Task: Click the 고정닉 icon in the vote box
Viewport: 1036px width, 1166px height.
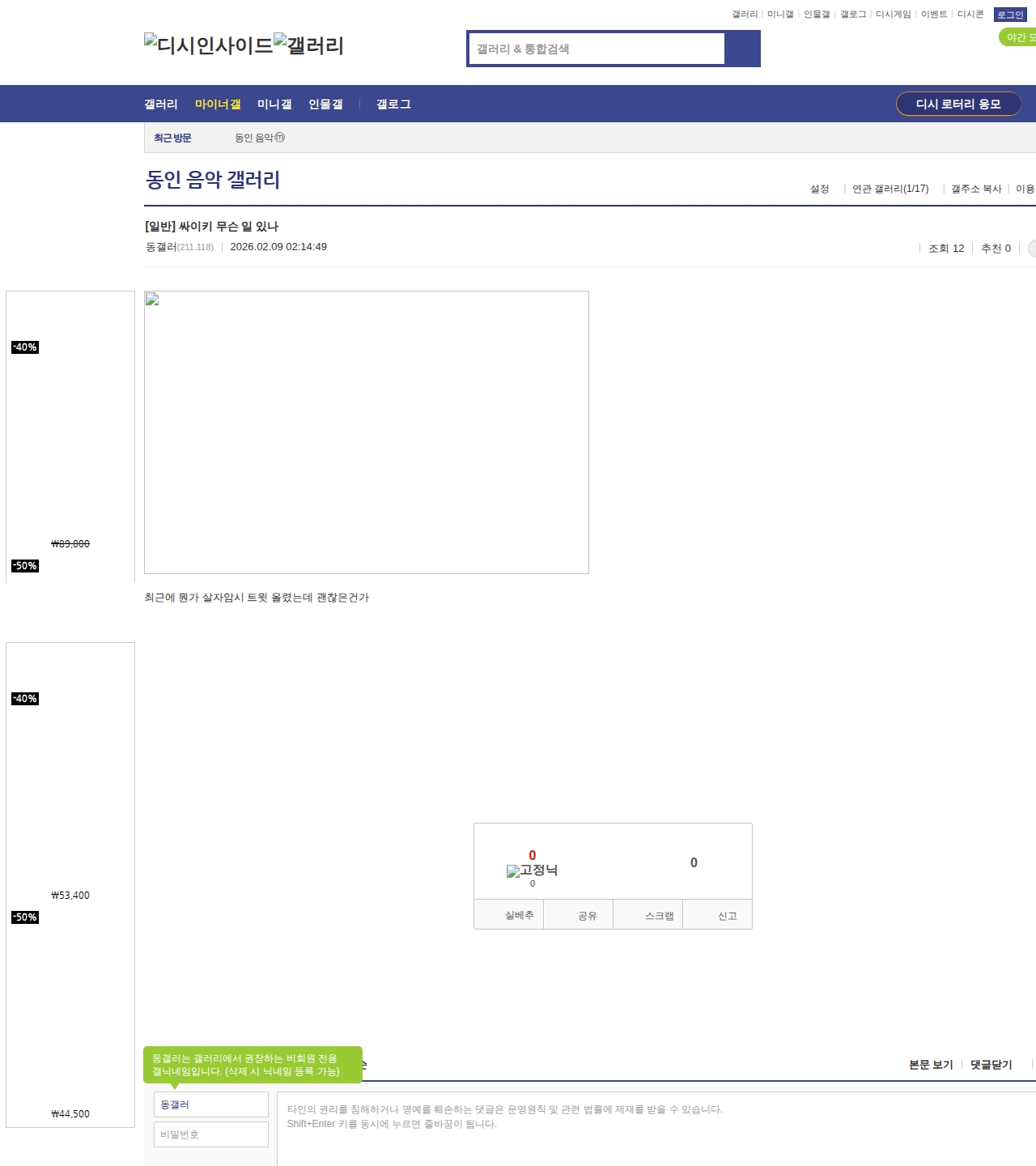Action: point(532,870)
